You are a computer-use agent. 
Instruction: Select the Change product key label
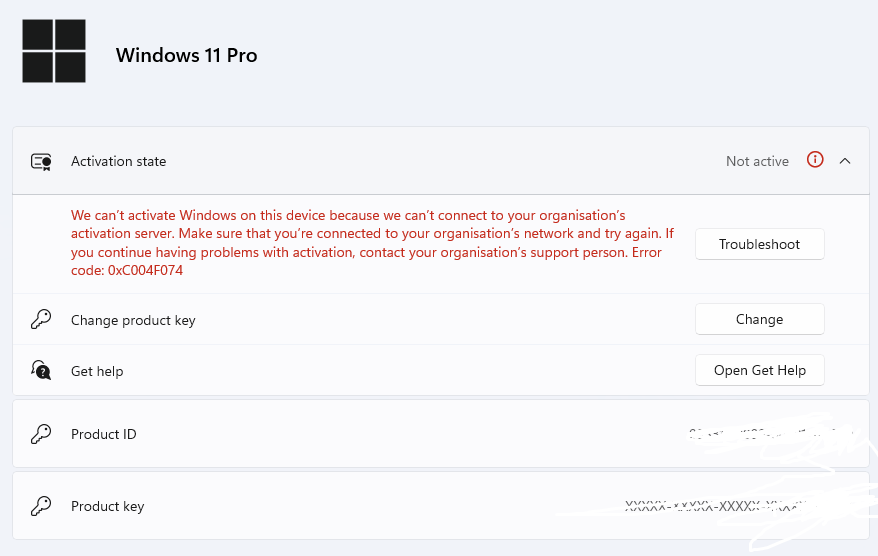133,320
